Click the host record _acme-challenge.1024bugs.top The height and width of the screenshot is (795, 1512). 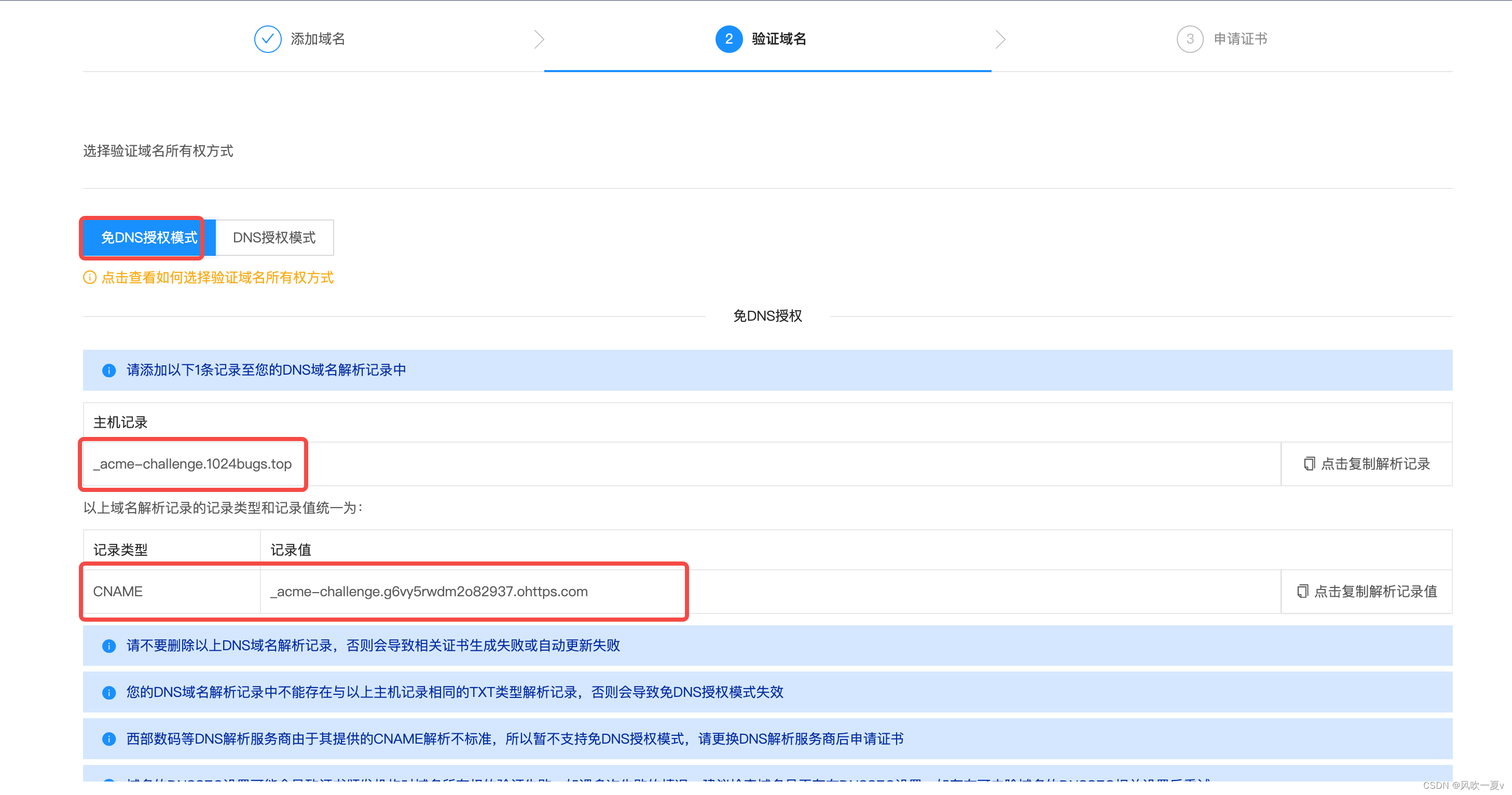193,463
